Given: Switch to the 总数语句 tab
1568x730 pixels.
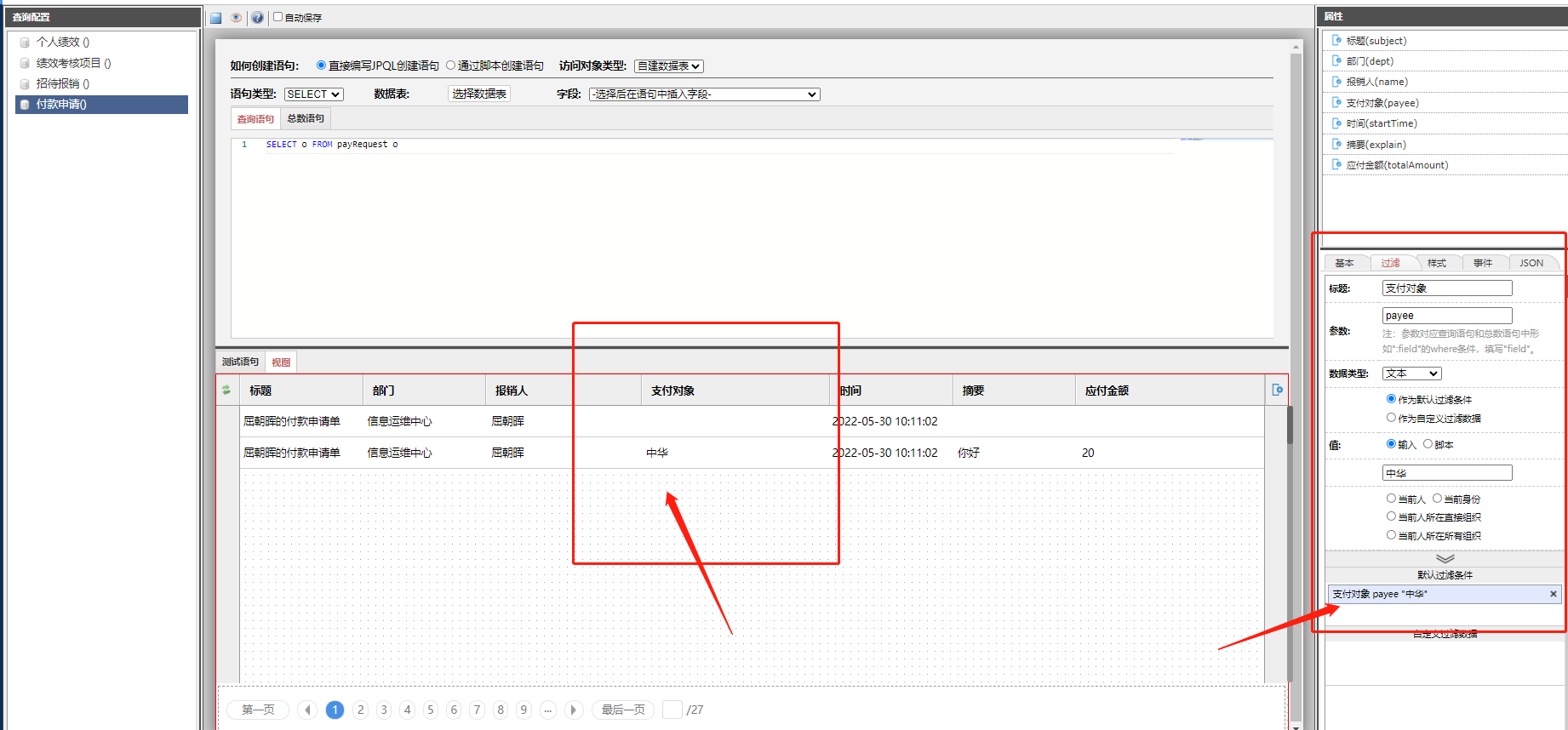Looking at the screenshot, I should coord(306,118).
